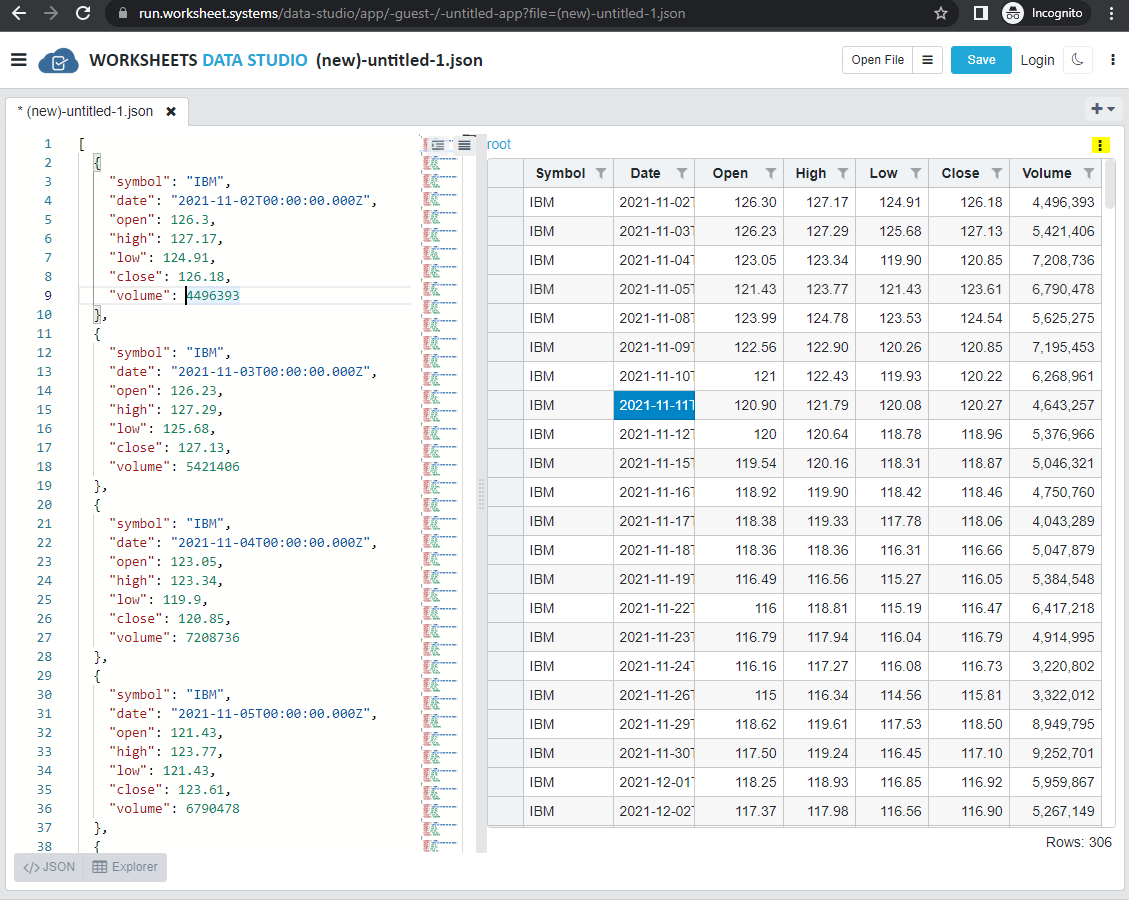Viewport: 1129px width, 904px height.
Task: Open the kebab menu beside the moon icon
Action: point(1113,60)
